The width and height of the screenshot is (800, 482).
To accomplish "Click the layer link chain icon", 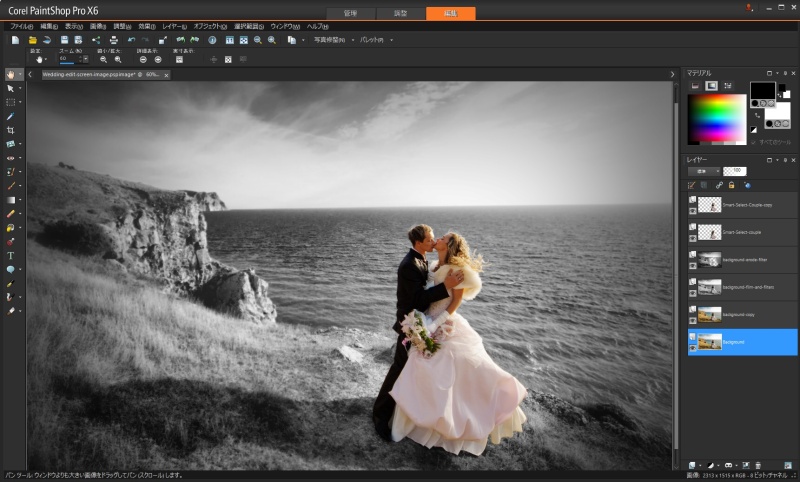I will coord(719,185).
